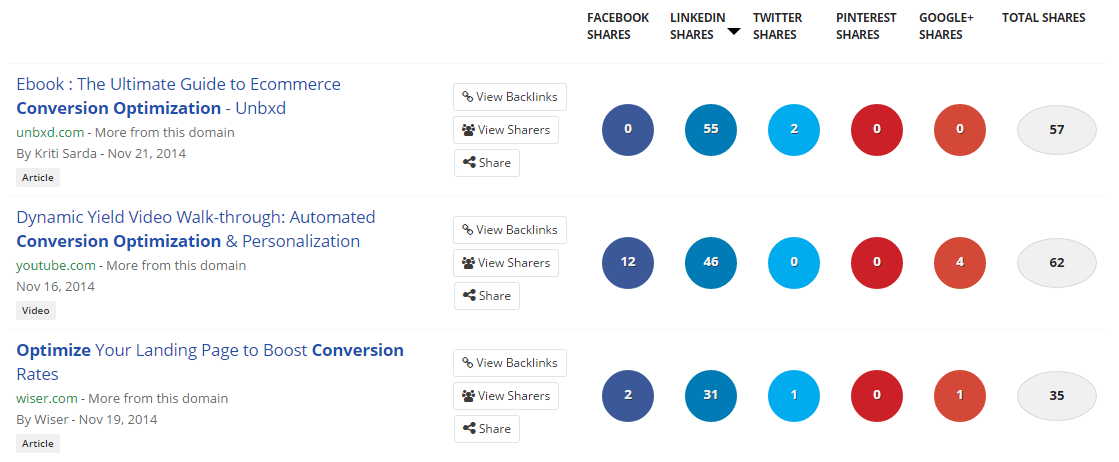Visit the unbxd.com domain link
The image size is (1119, 462).
49,132
